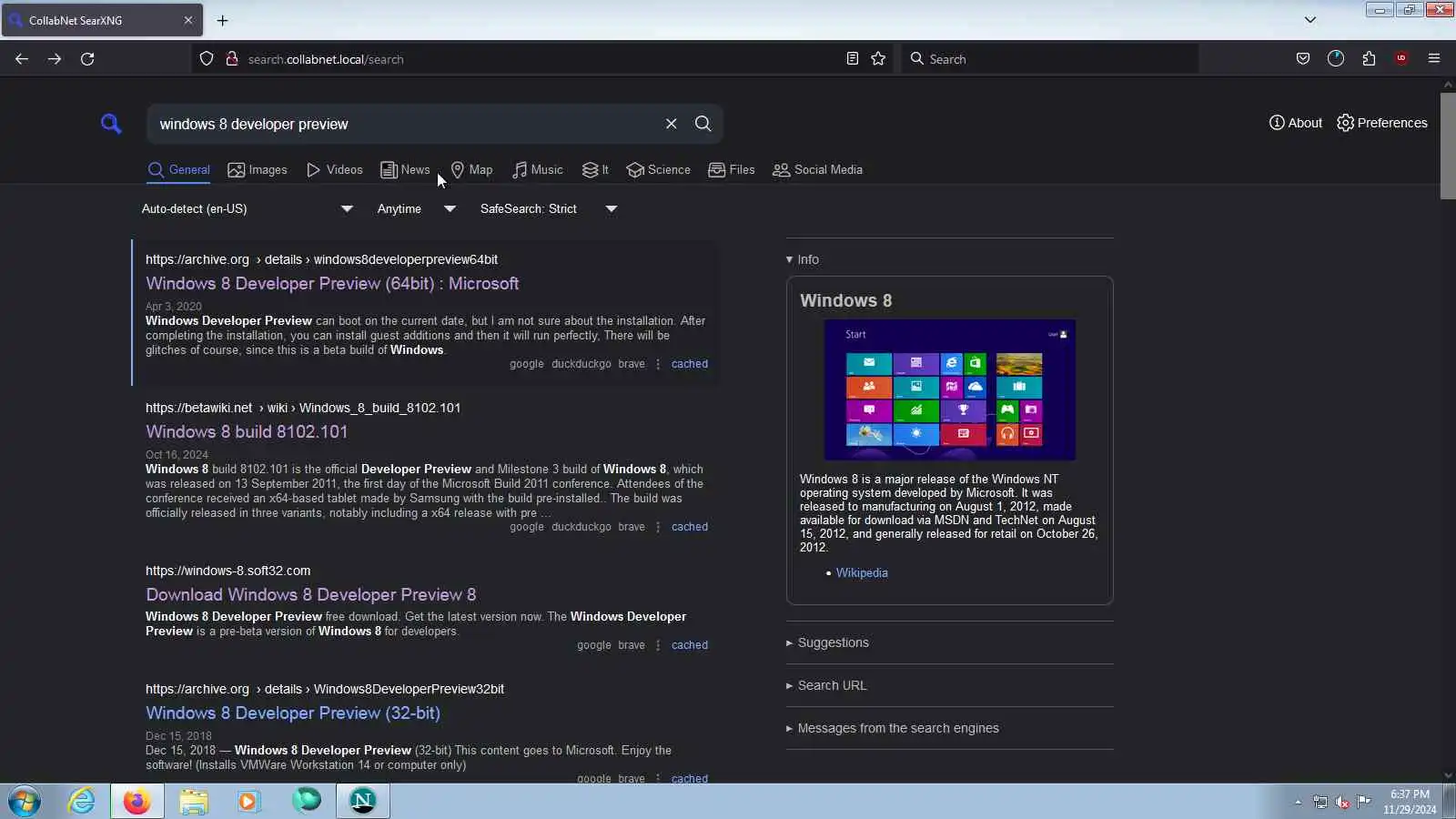Open Save to Pocket icon
Image resolution: width=1456 pixels, height=819 pixels.
point(1303,59)
